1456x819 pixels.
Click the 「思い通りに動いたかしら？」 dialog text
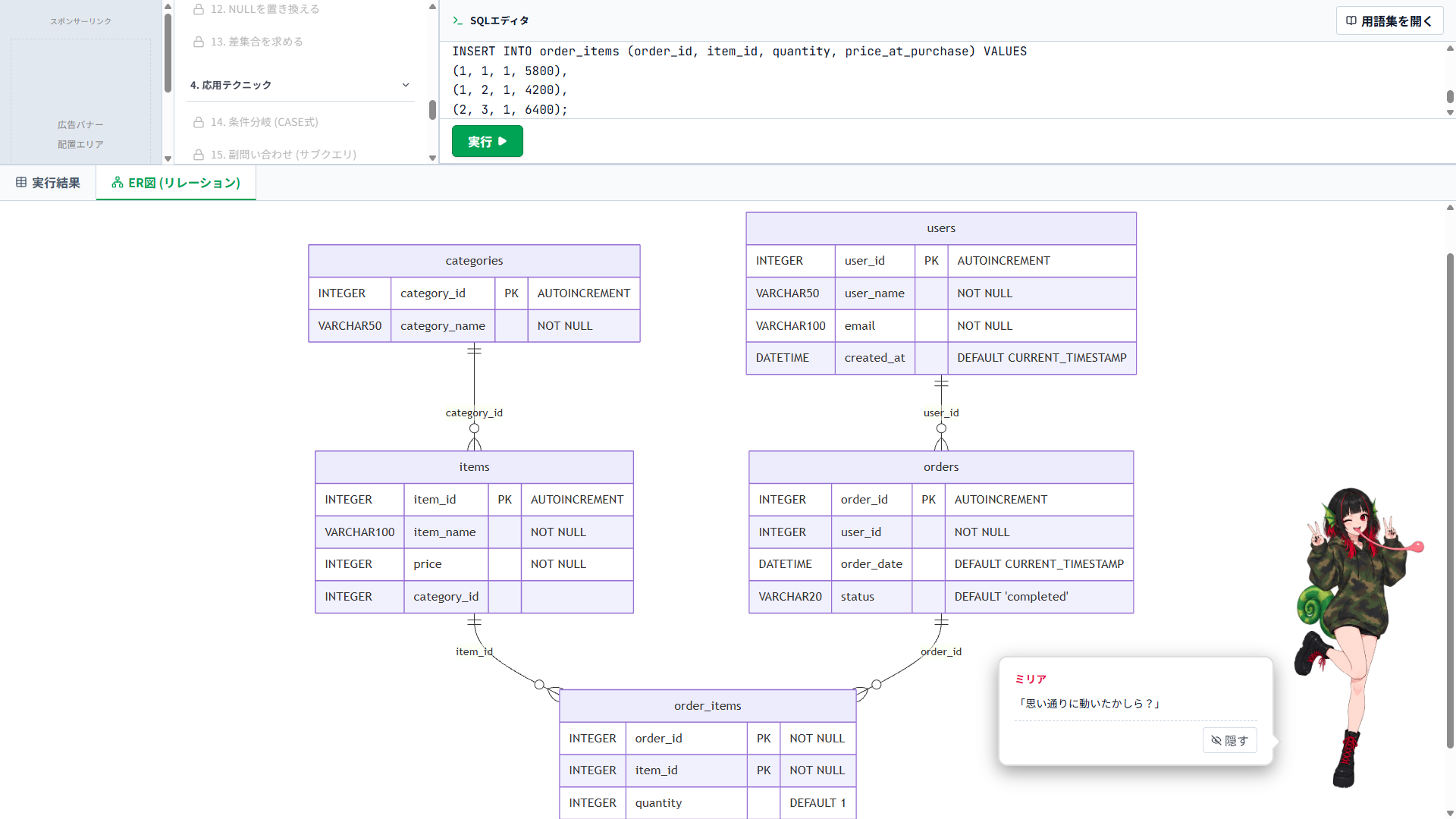tap(1088, 704)
